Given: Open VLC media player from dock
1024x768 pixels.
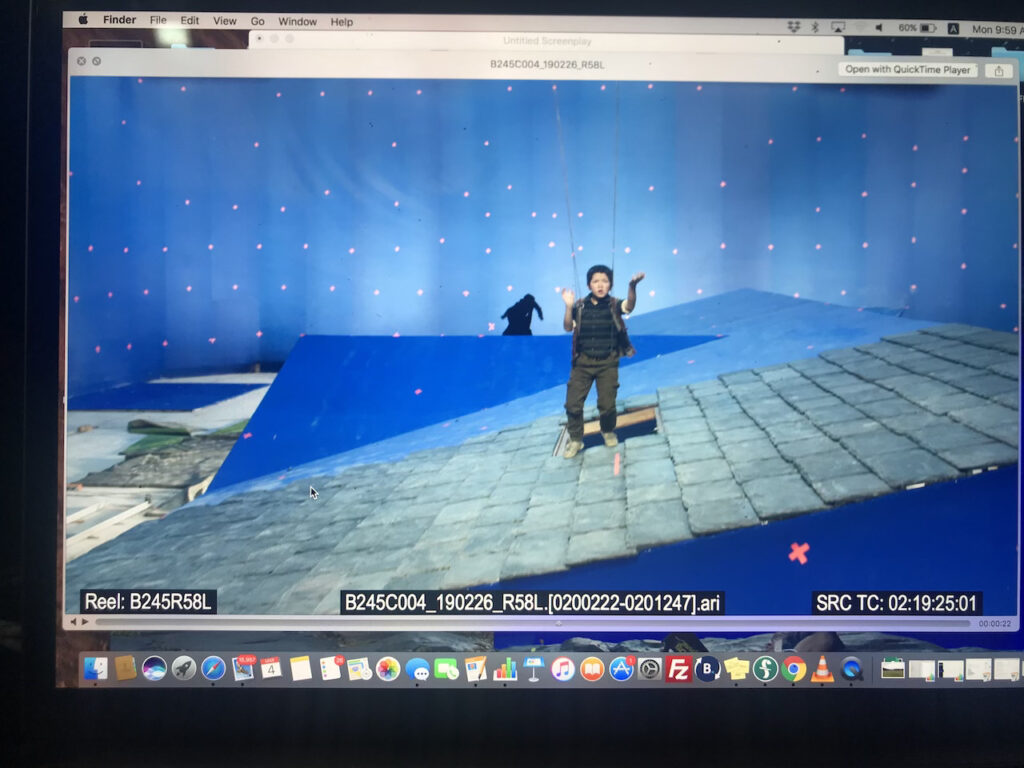Looking at the screenshot, I should 822,669.
